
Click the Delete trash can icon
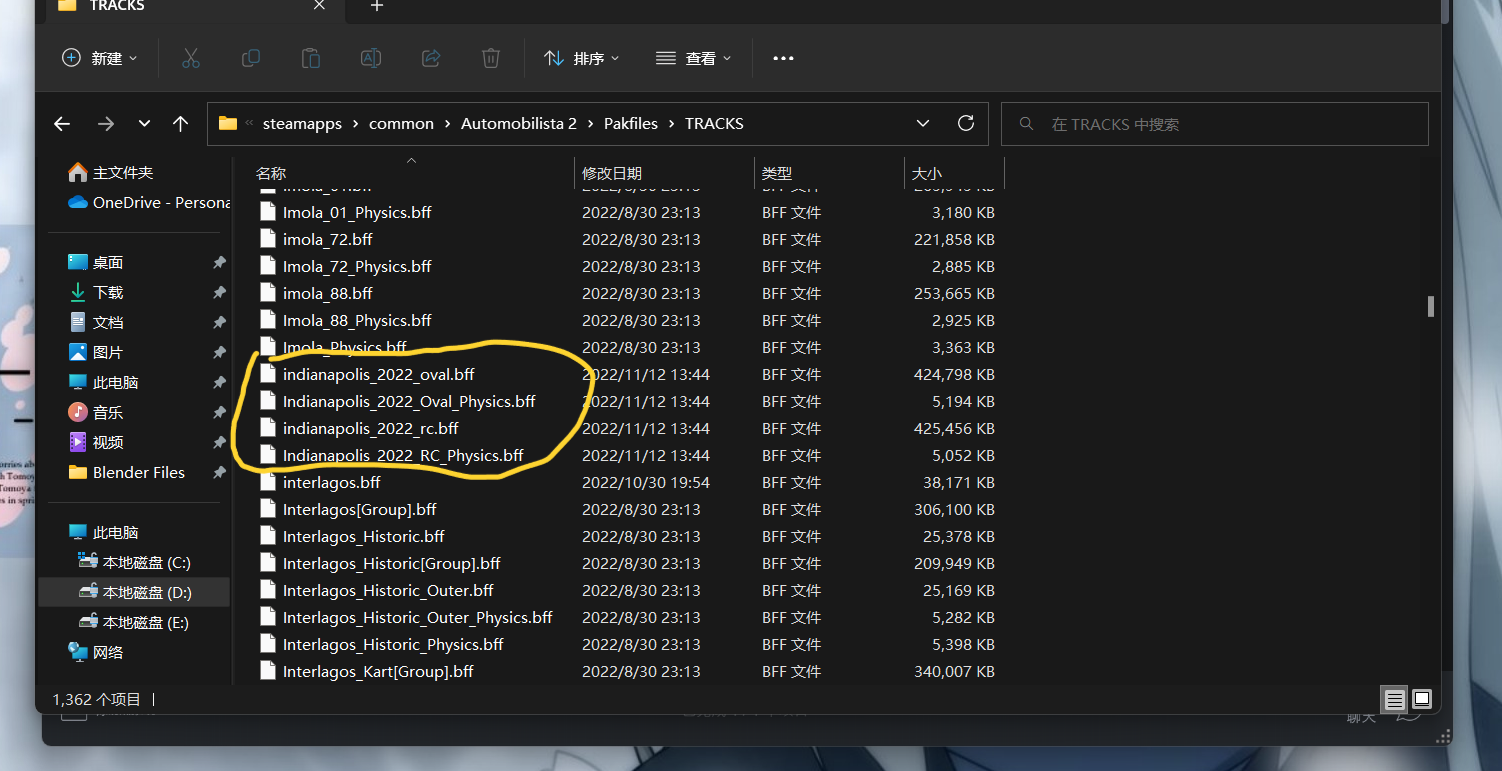491,58
